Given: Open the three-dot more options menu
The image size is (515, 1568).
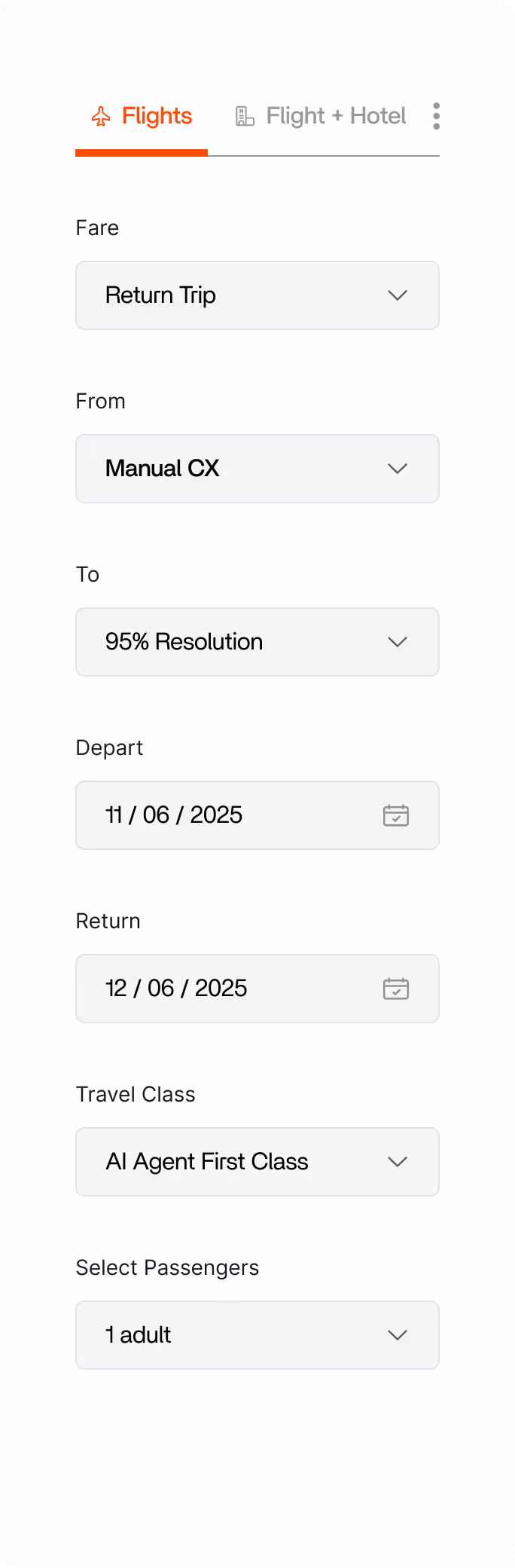Looking at the screenshot, I should (436, 116).
